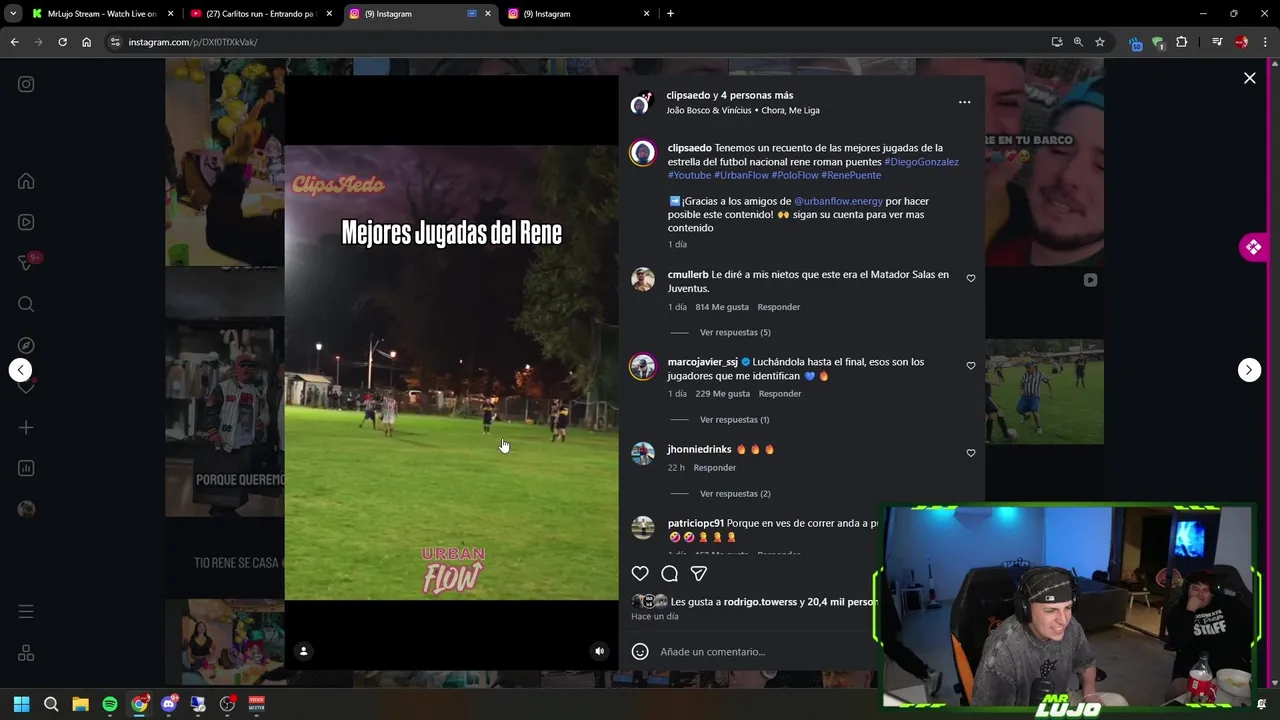The width and height of the screenshot is (1280, 720).
Task: Open dashboard chart icon in sidebar
Action: pos(26,468)
